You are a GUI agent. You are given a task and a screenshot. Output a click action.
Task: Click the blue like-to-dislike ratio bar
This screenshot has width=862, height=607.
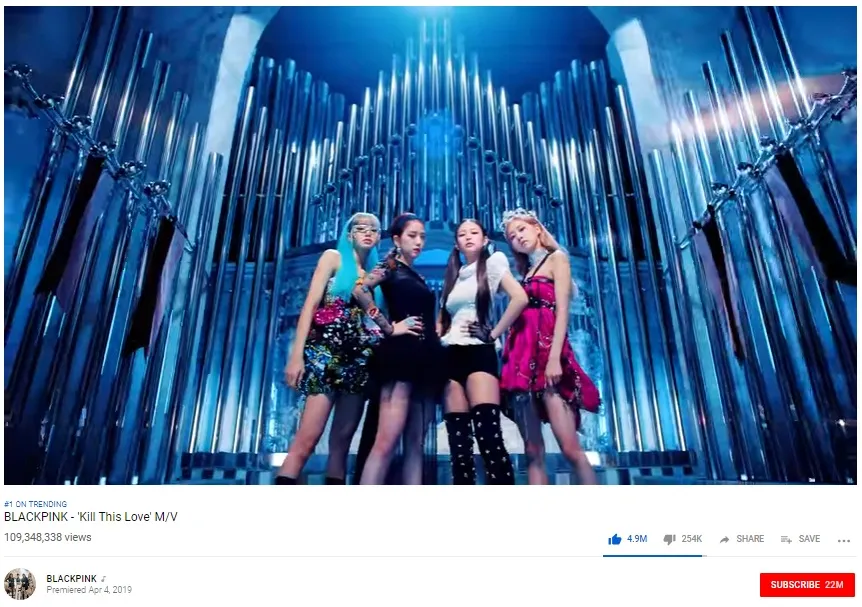pos(653,555)
